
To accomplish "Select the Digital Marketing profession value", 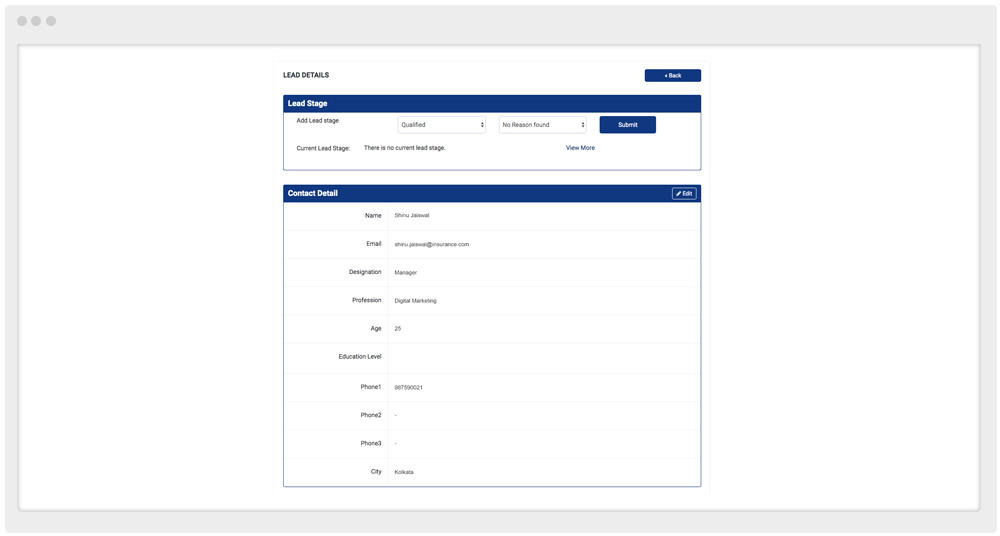I will 415,301.
